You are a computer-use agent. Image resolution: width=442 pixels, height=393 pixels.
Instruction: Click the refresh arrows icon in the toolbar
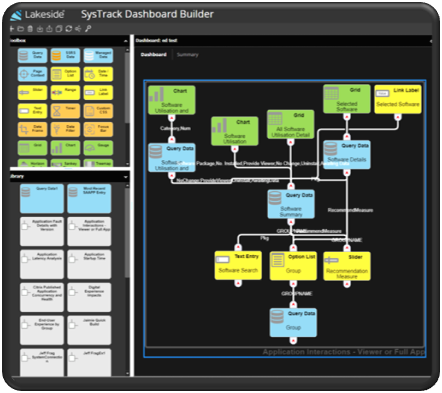point(69,29)
